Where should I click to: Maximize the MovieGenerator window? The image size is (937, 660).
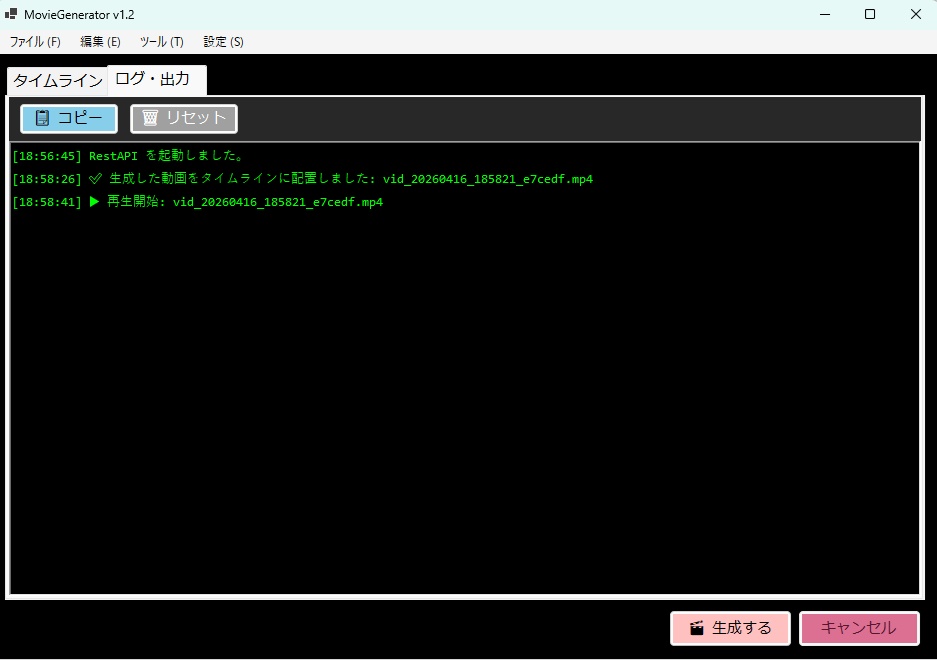coord(870,14)
